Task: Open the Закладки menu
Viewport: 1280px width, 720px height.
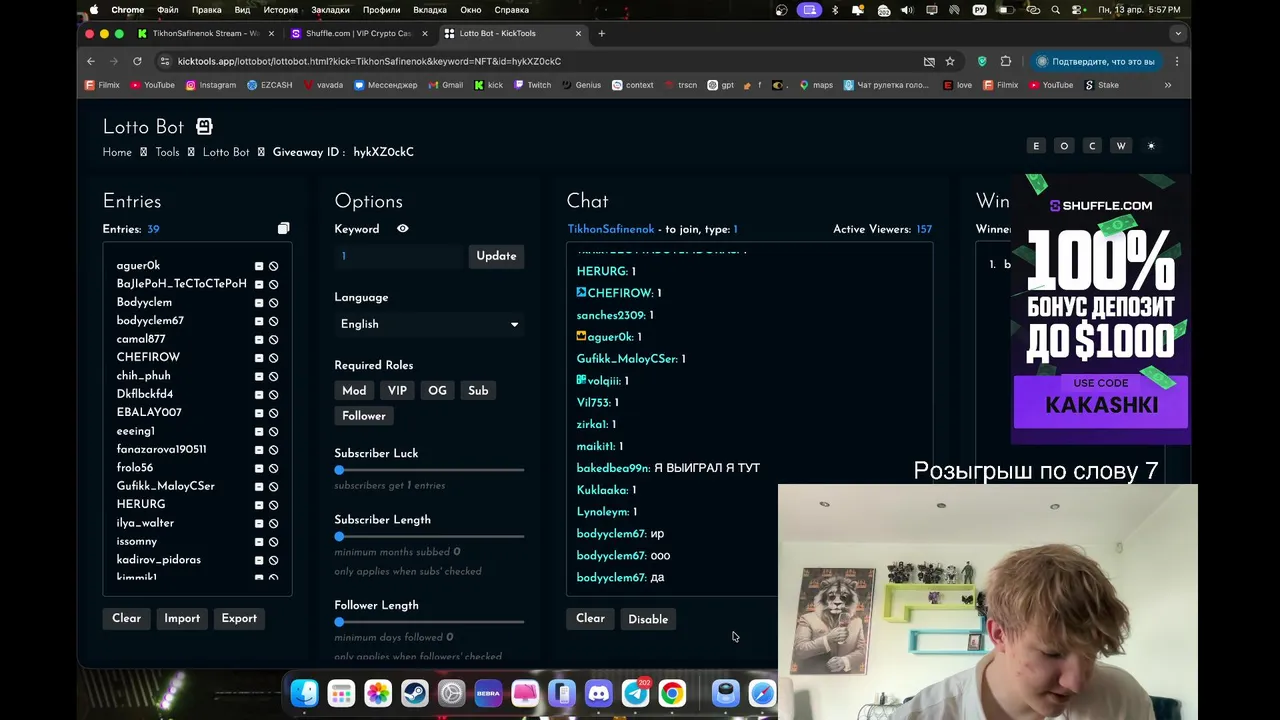Action: [330, 10]
